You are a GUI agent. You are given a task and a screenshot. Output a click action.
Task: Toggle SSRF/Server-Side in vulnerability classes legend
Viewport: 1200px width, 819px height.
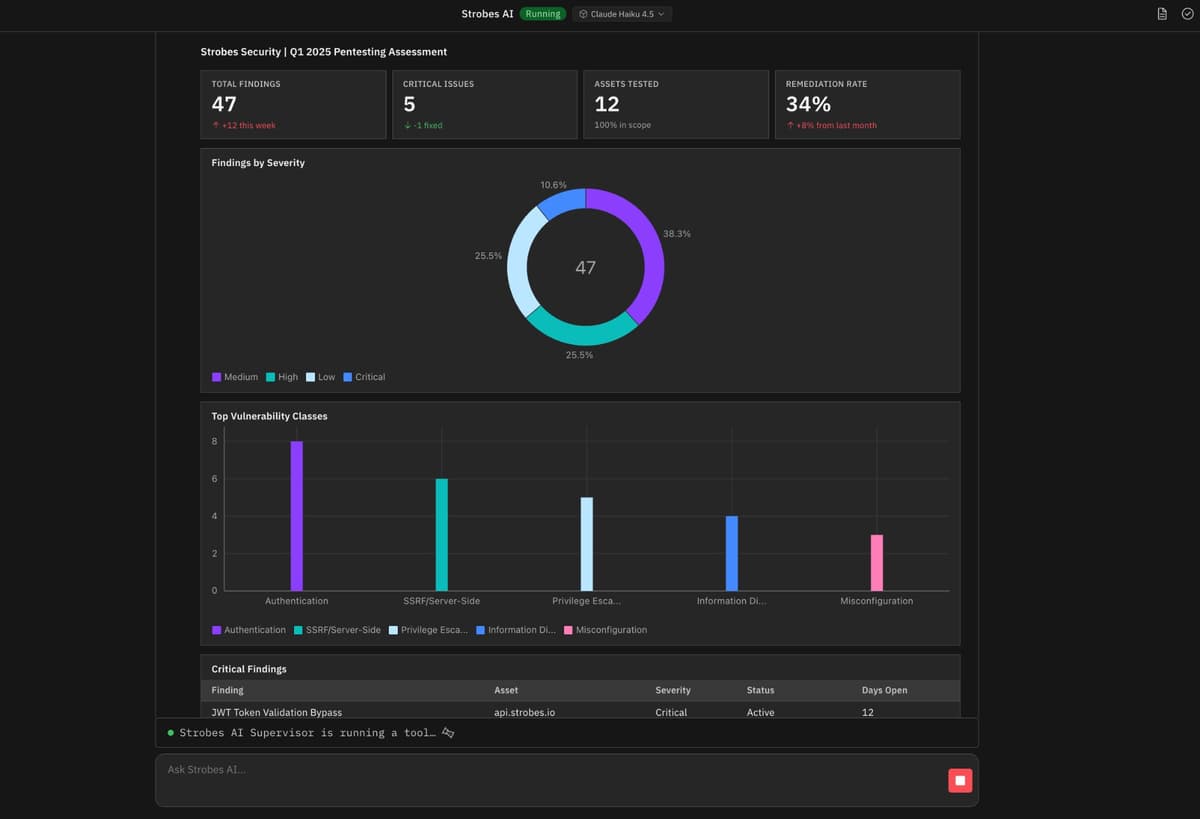click(x=337, y=630)
